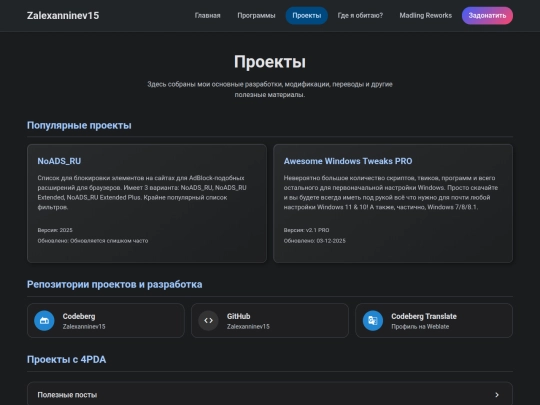Image resolution: width=540 pixels, height=405 pixels.
Task: Select the active Проекты nav tab
Action: pos(307,15)
